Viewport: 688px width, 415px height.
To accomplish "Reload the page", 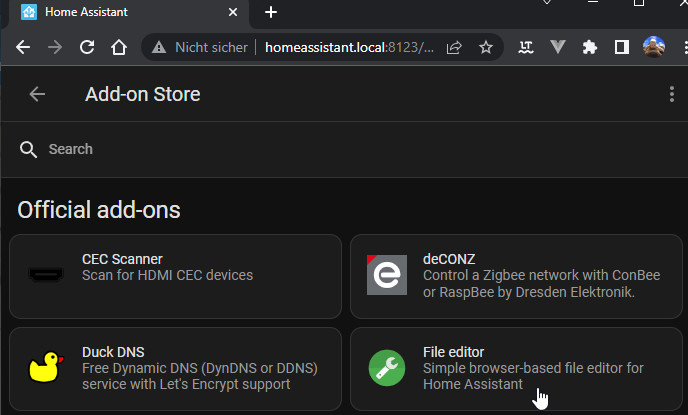I will pyautogui.click(x=87, y=47).
